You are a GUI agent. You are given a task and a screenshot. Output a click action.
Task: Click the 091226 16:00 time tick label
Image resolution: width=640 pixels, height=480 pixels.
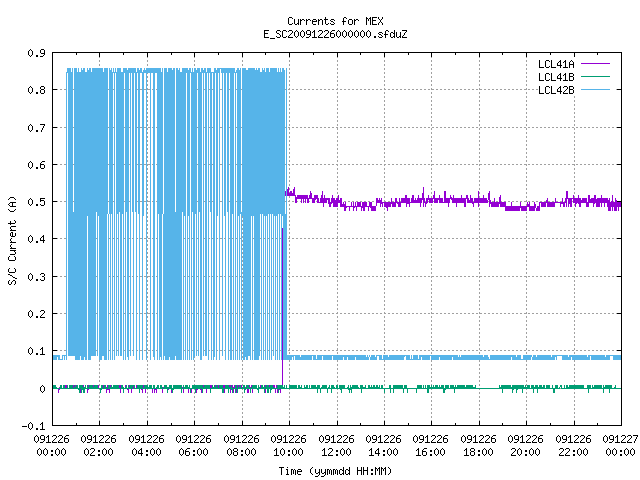431,446
